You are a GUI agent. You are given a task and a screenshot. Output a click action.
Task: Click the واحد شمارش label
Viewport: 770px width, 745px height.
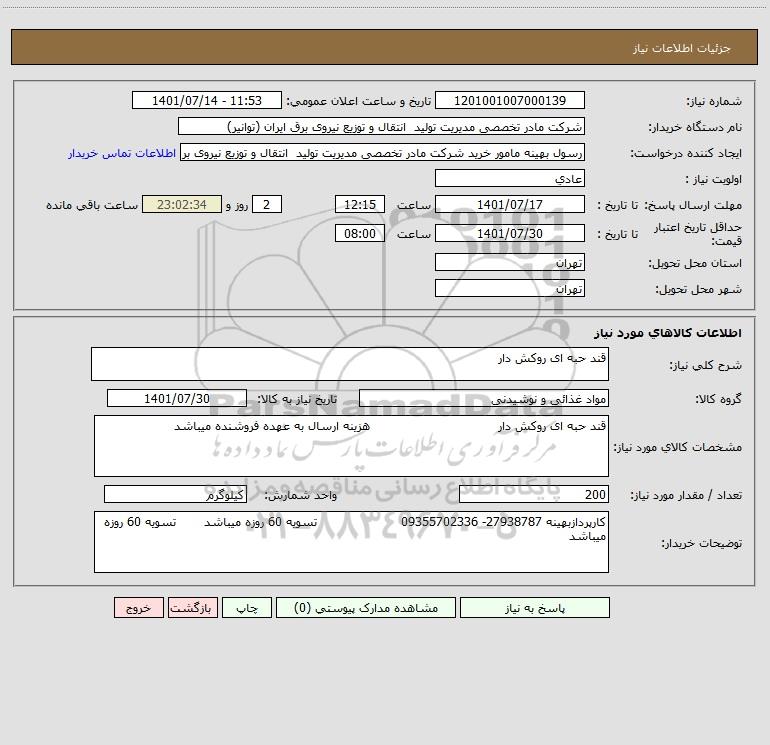[x=301, y=496]
